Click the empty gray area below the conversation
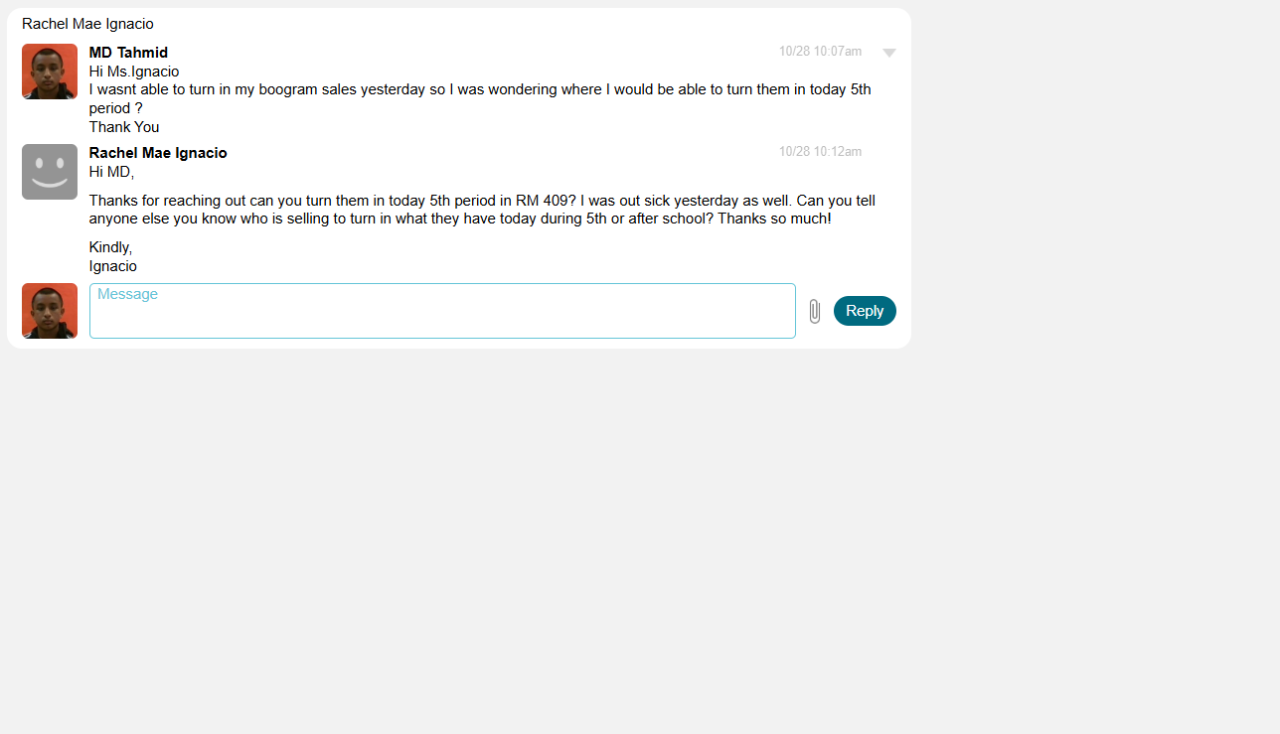Image resolution: width=1280 pixels, height=734 pixels. tap(640, 540)
